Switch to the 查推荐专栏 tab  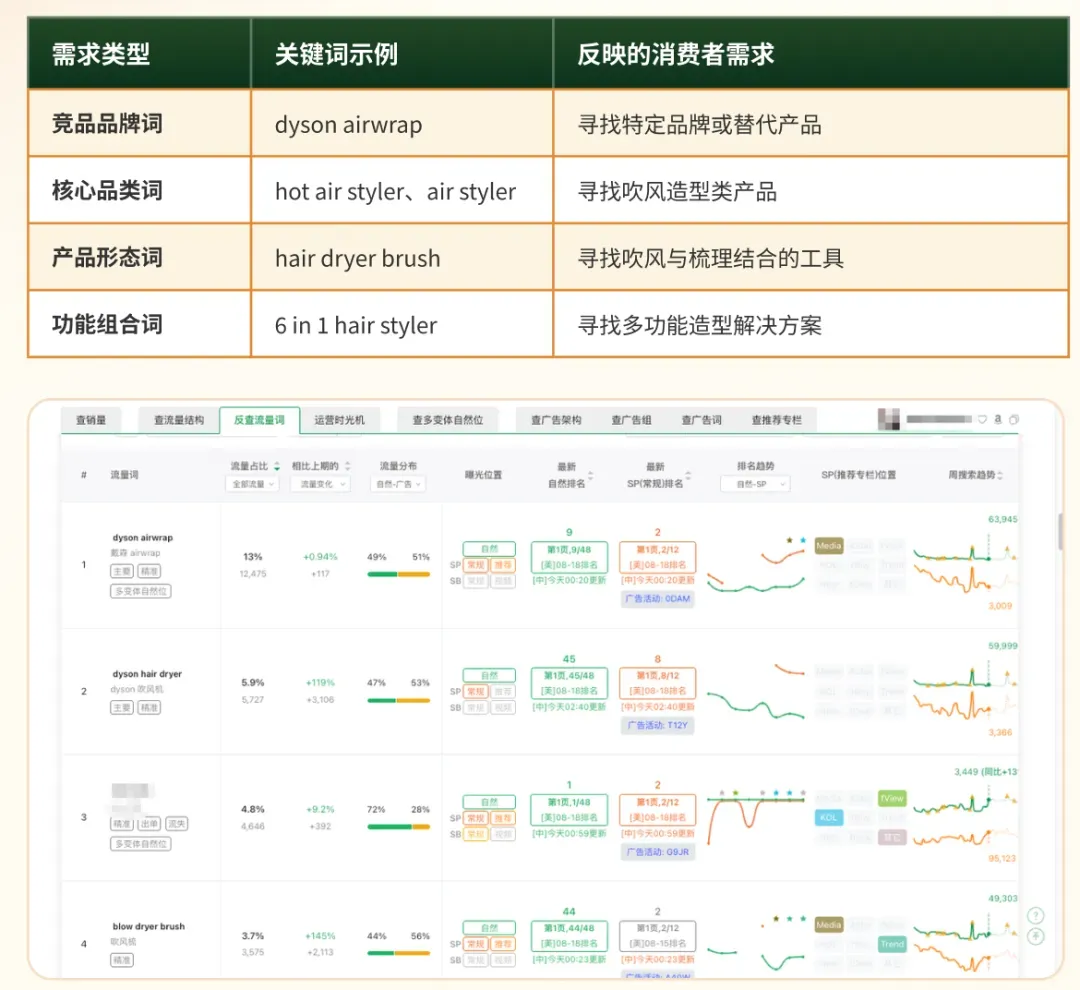tap(776, 420)
